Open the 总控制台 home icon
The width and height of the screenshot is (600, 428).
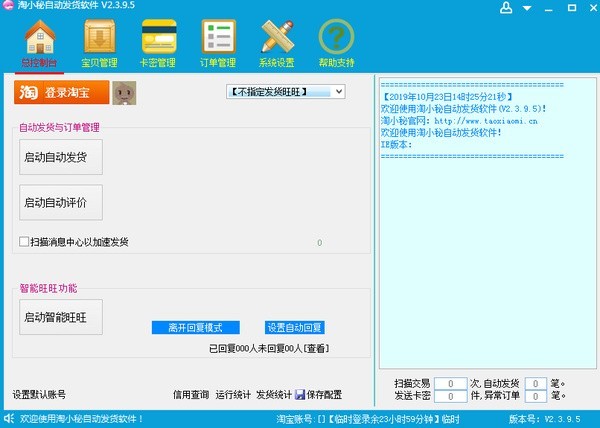coord(39,39)
